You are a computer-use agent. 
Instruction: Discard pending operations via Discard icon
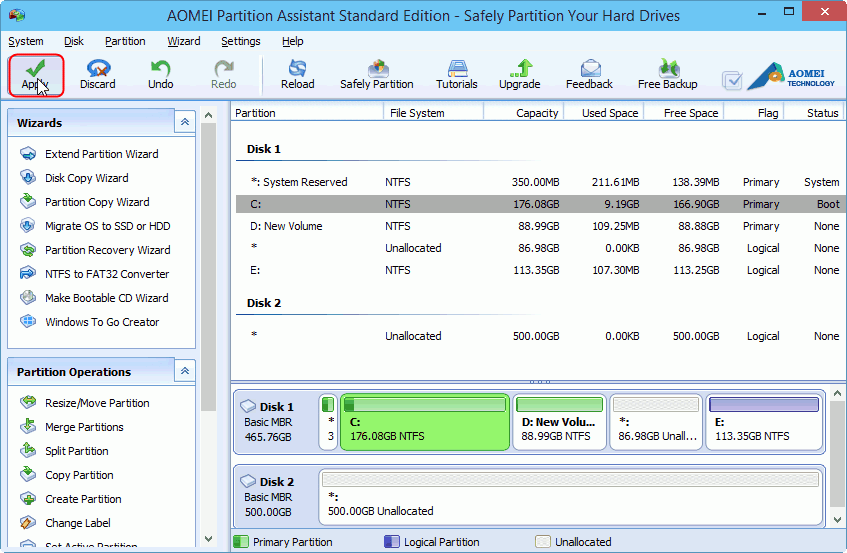coord(98,75)
